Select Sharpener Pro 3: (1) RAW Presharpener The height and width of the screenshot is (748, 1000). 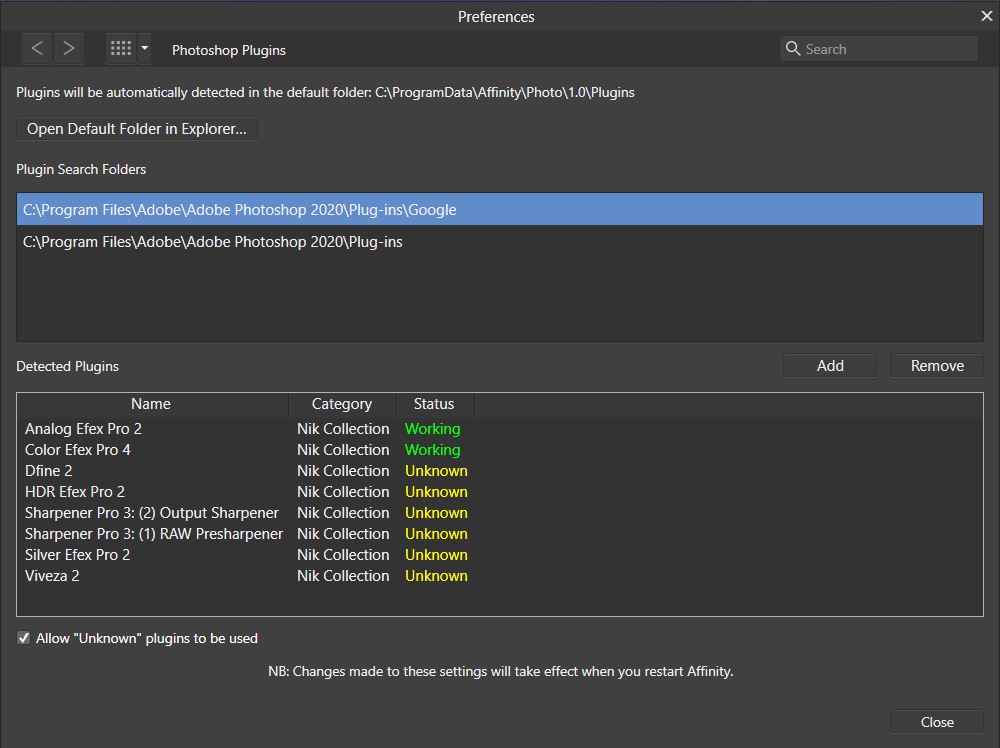click(499, 534)
